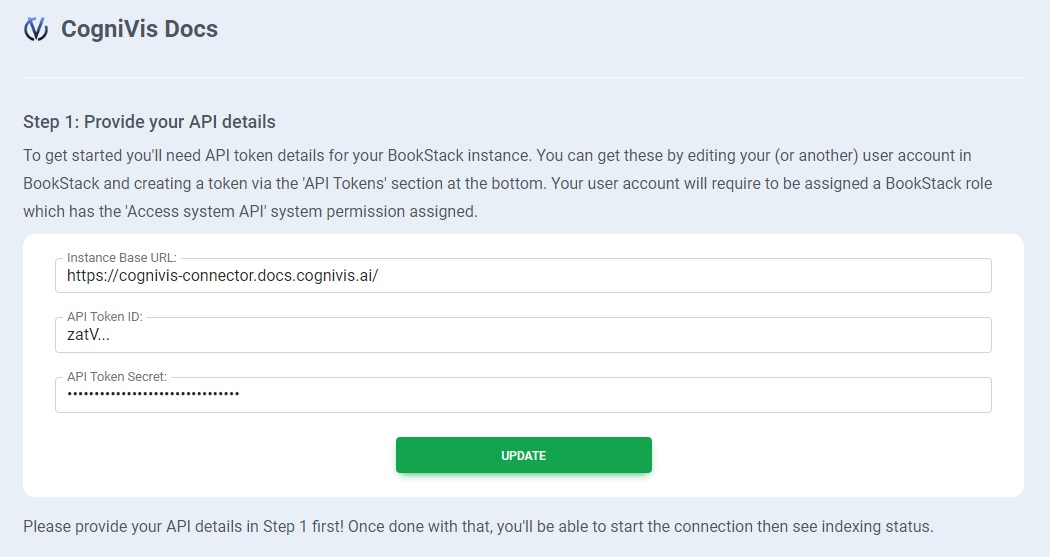The height and width of the screenshot is (557, 1050).
Task: Click the "Instance Base URL:" label
Action: [x=121, y=258]
